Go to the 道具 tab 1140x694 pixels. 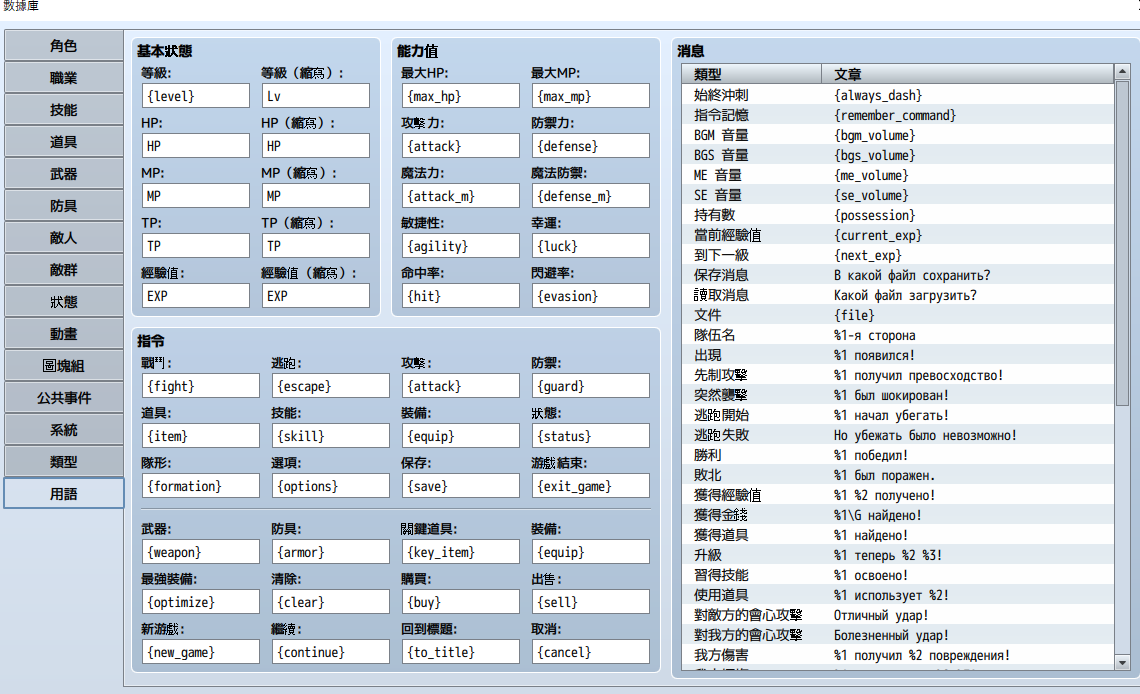(64, 142)
